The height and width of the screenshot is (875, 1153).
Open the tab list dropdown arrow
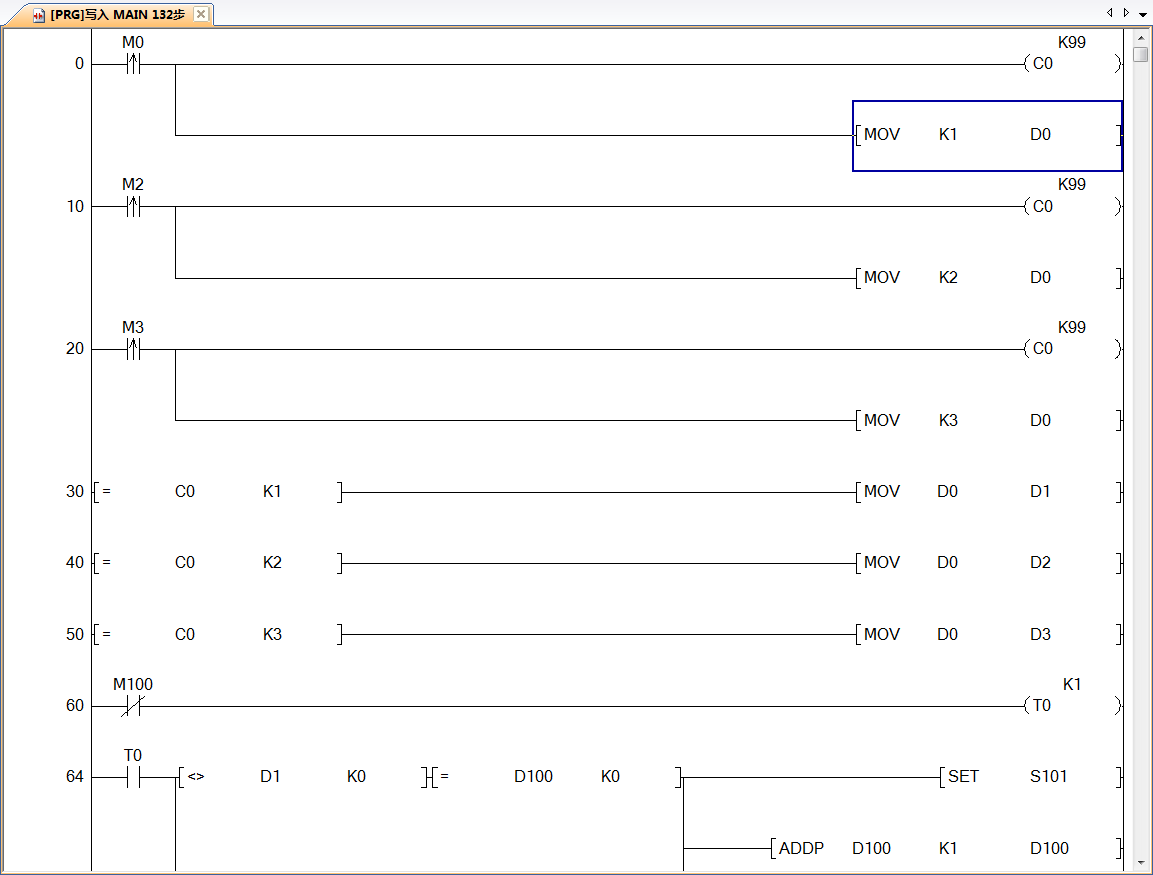pos(1143,14)
